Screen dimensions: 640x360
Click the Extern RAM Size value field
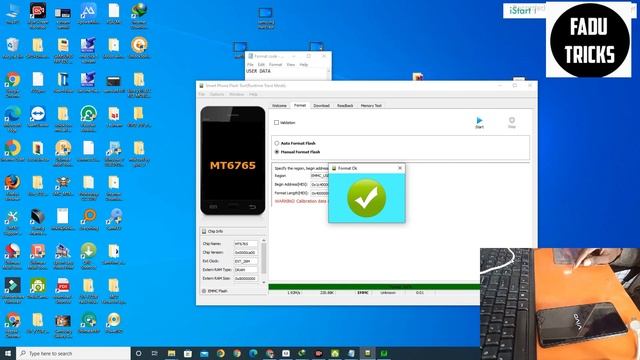coord(246,278)
